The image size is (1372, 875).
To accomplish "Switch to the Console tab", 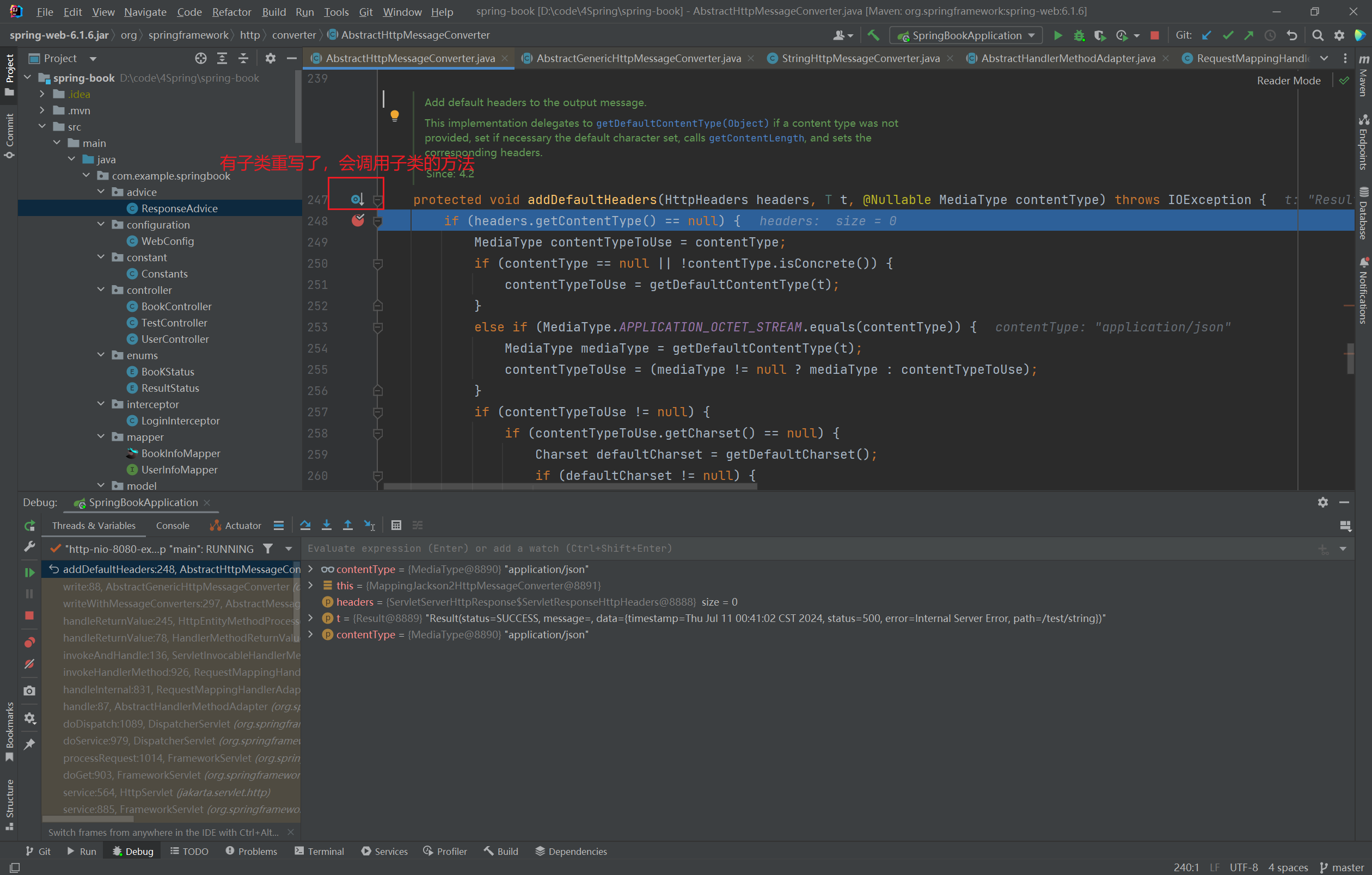I will pyautogui.click(x=173, y=526).
